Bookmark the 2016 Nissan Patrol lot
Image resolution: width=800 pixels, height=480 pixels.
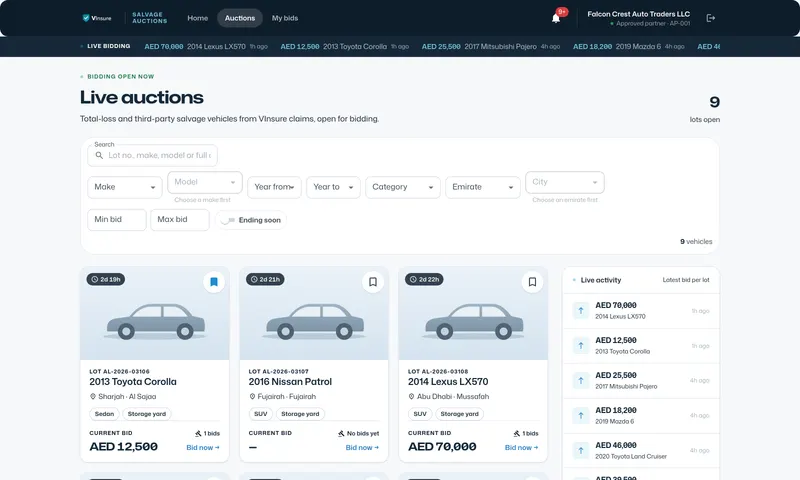373,282
